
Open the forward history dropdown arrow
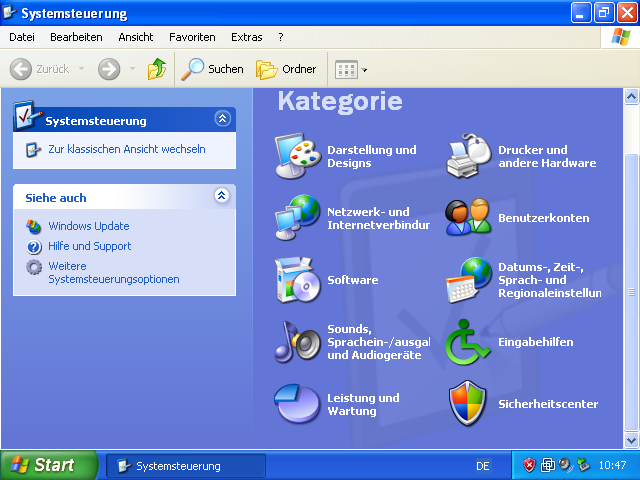(x=132, y=69)
